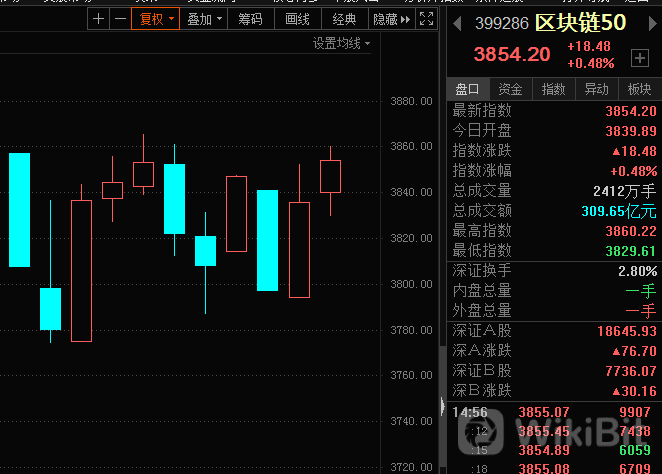Switch to 经典 layout
Image resolution: width=662 pixels, height=474 pixels.
(345, 19)
